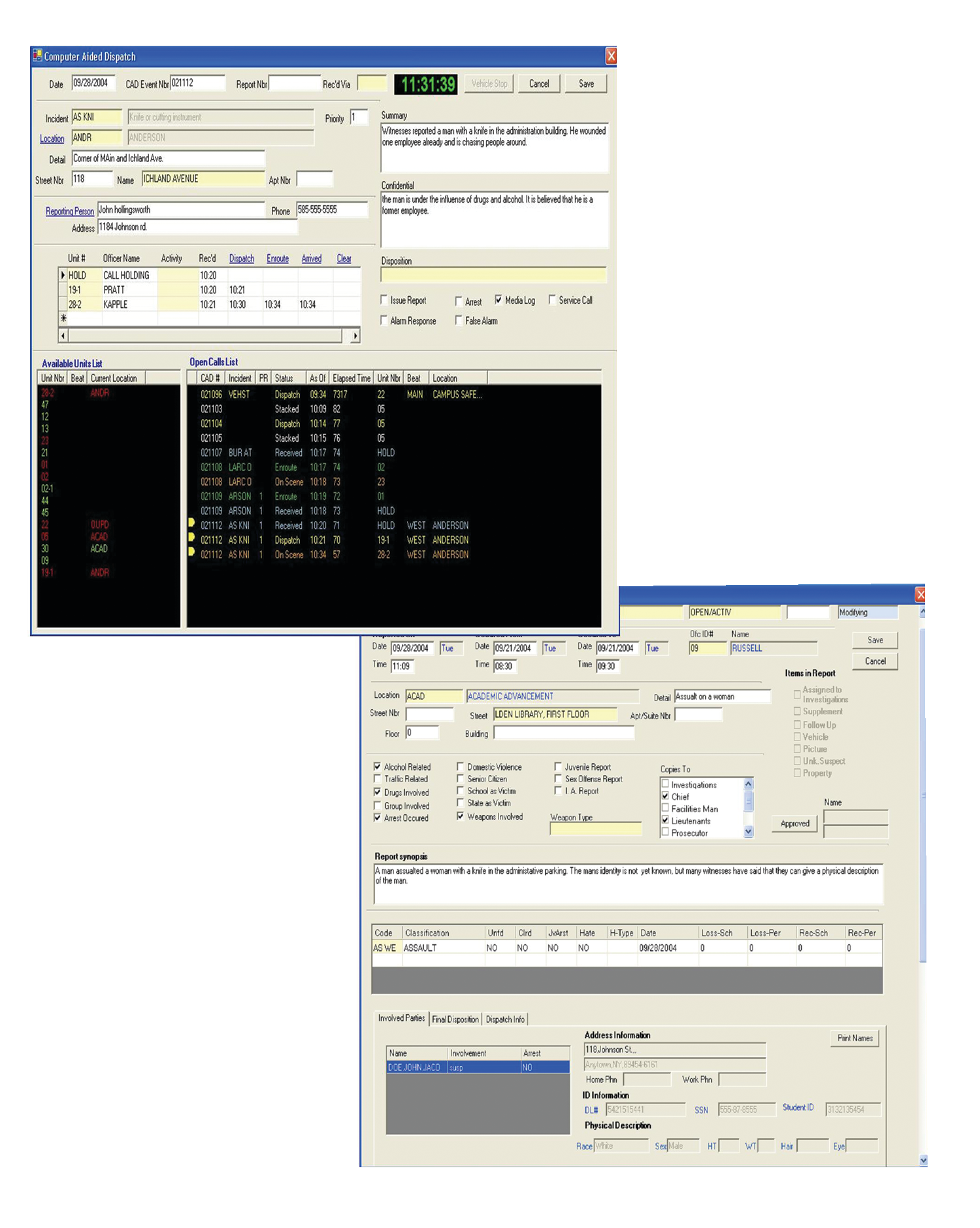The height and width of the screenshot is (1228, 980).
Task: Open the Reporting Person link
Action: 69,211
